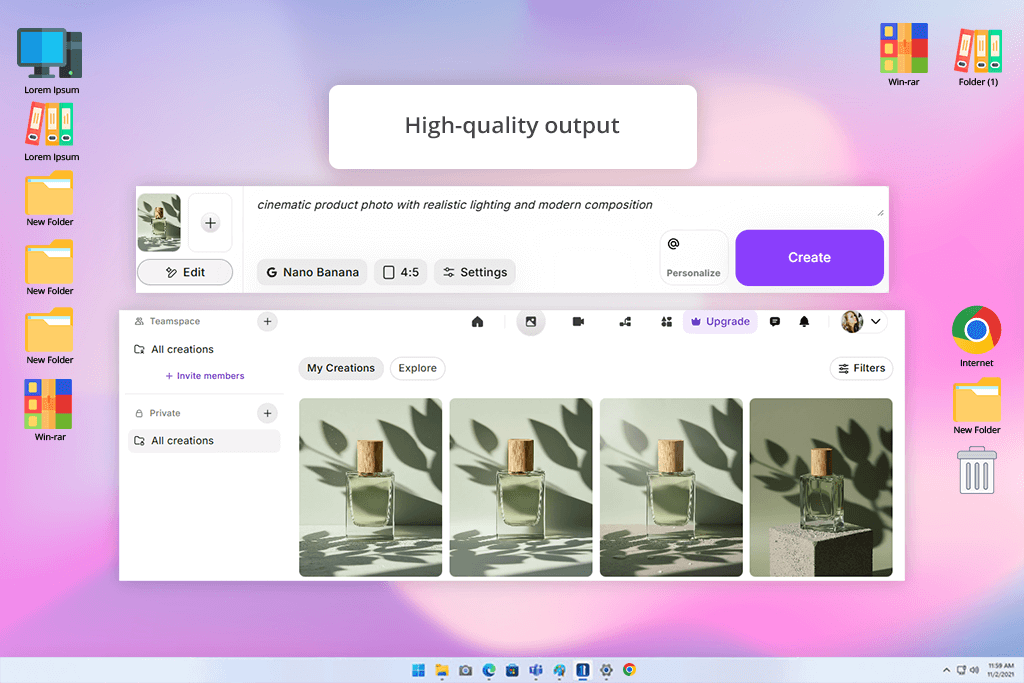Open File Explorer from the taskbar
The image size is (1024, 683).
442,670
